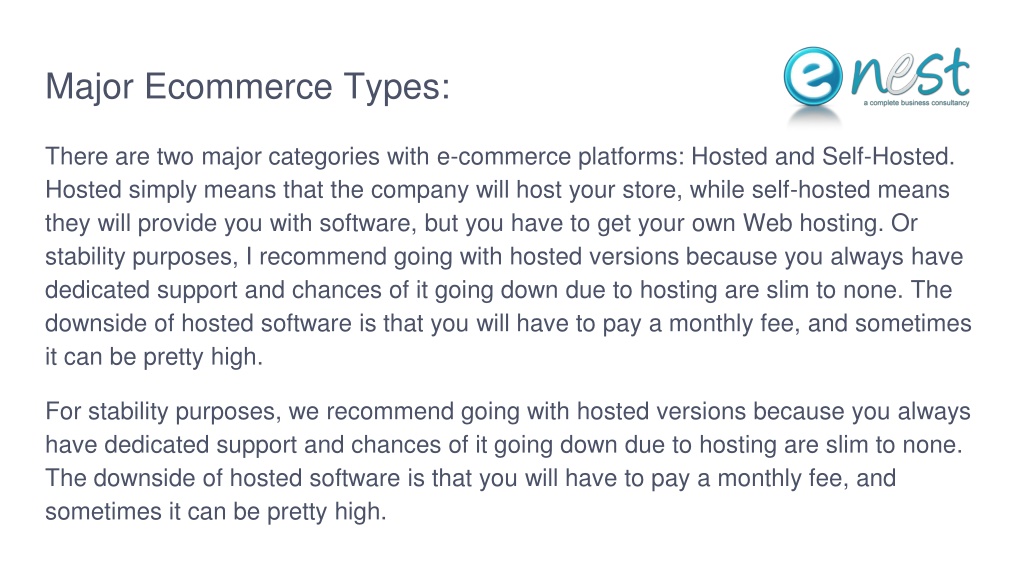Click the phrase 'e-commerce platforms:'

[560, 157]
